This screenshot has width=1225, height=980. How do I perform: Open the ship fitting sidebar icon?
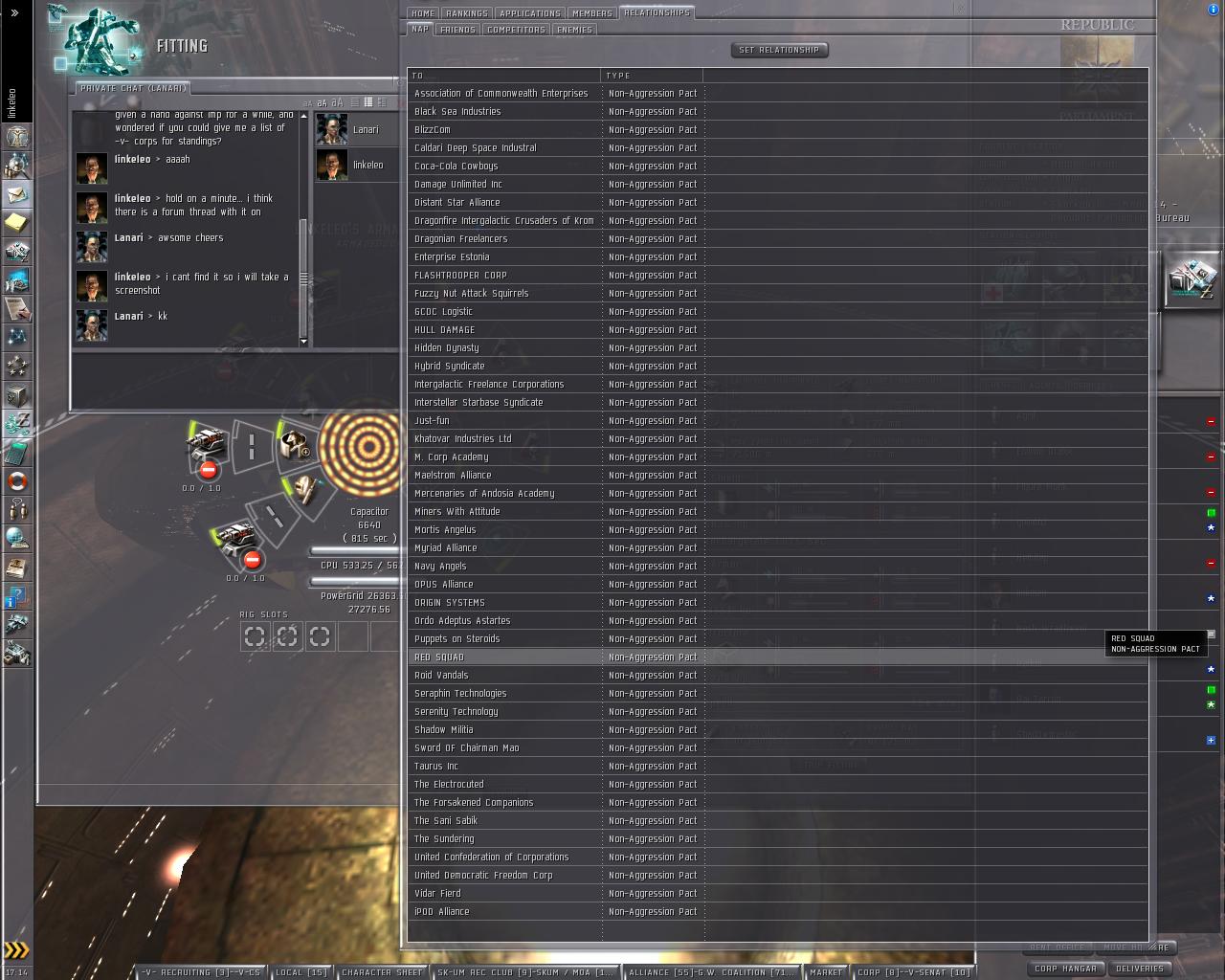click(17, 626)
